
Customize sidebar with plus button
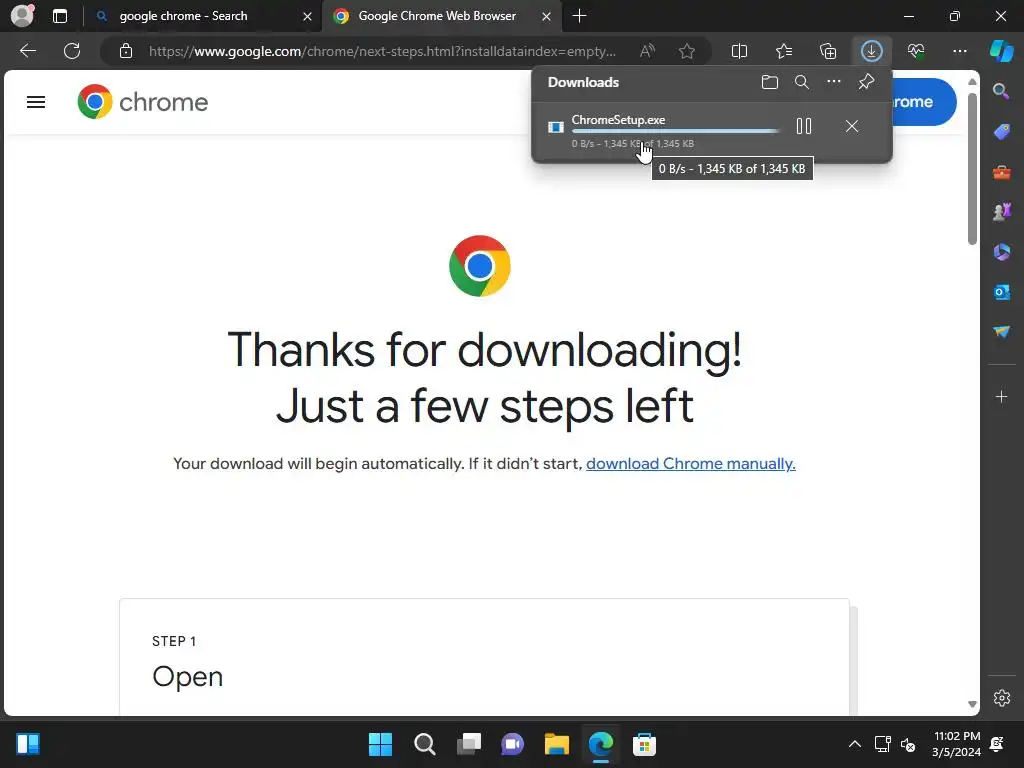(x=1002, y=397)
